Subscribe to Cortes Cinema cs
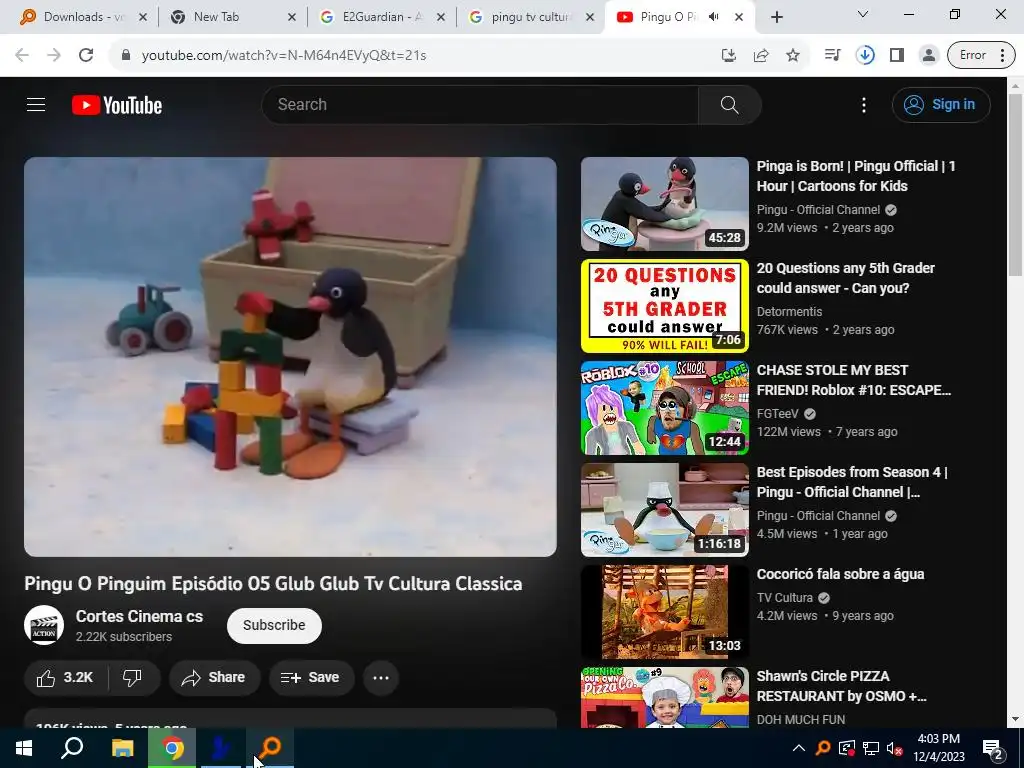Viewport: 1024px width, 768px height. [x=274, y=625]
